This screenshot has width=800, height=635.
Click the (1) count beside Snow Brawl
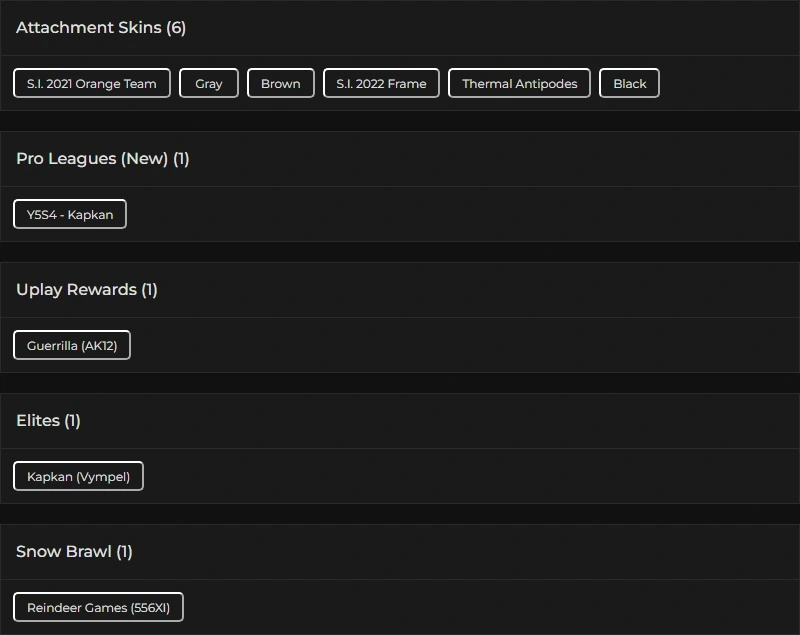pyautogui.click(x=124, y=552)
